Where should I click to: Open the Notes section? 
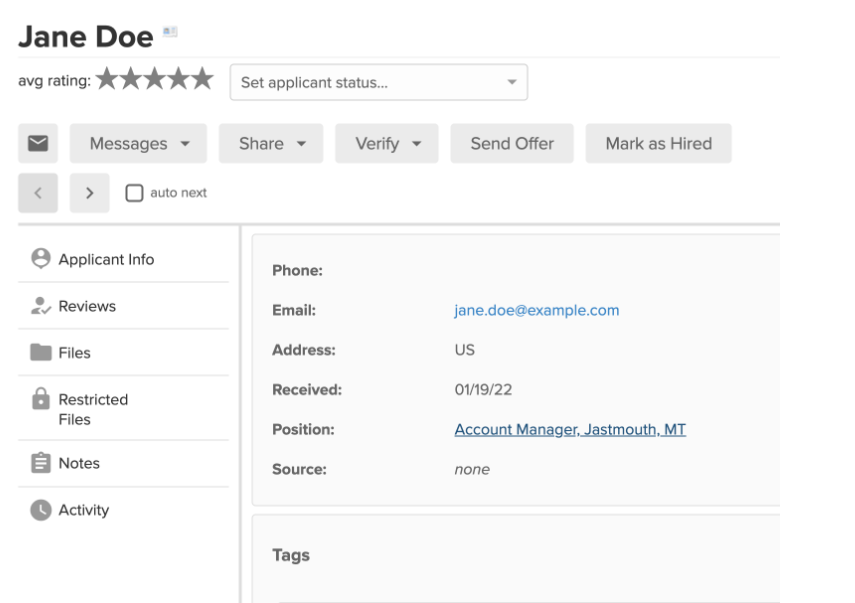coord(124,463)
